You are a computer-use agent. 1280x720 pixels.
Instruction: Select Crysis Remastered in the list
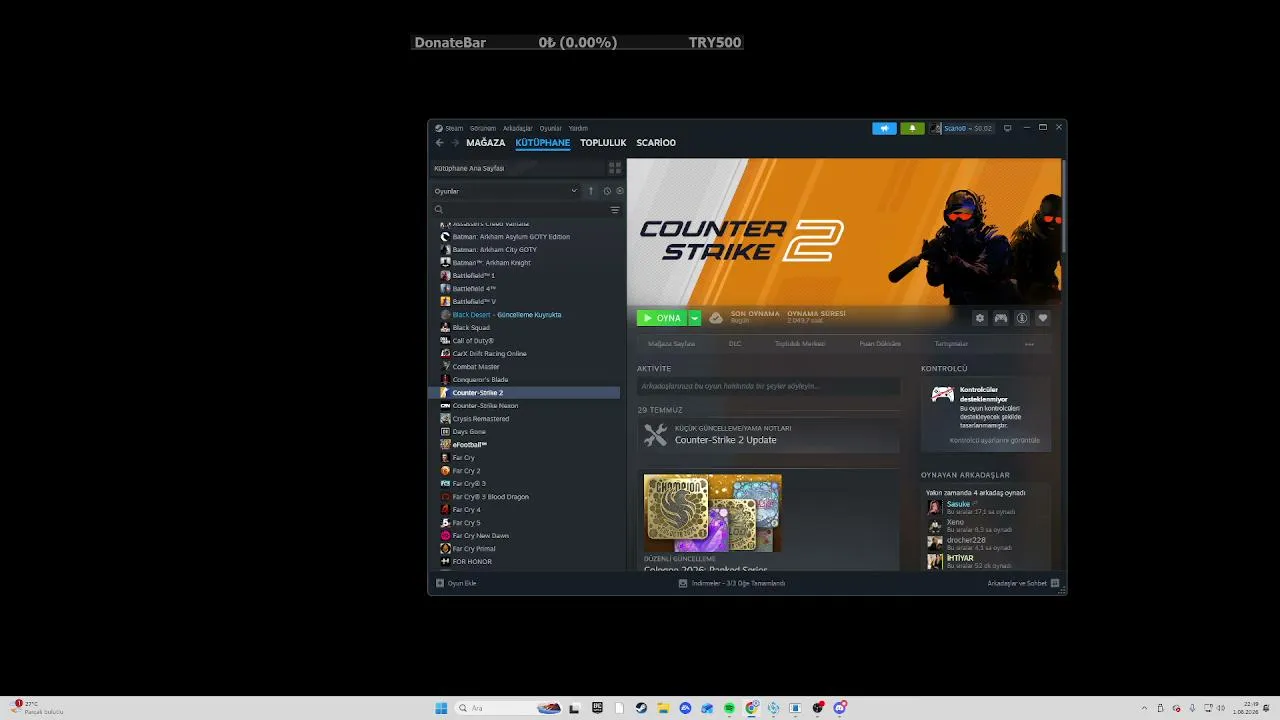pyautogui.click(x=481, y=419)
